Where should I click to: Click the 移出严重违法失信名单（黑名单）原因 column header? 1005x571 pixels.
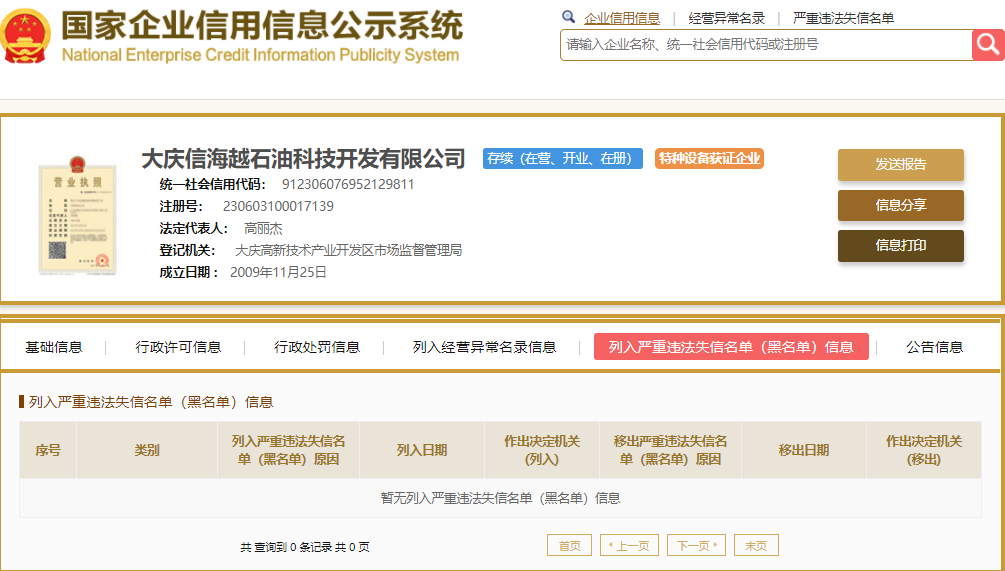click(670, 450)
